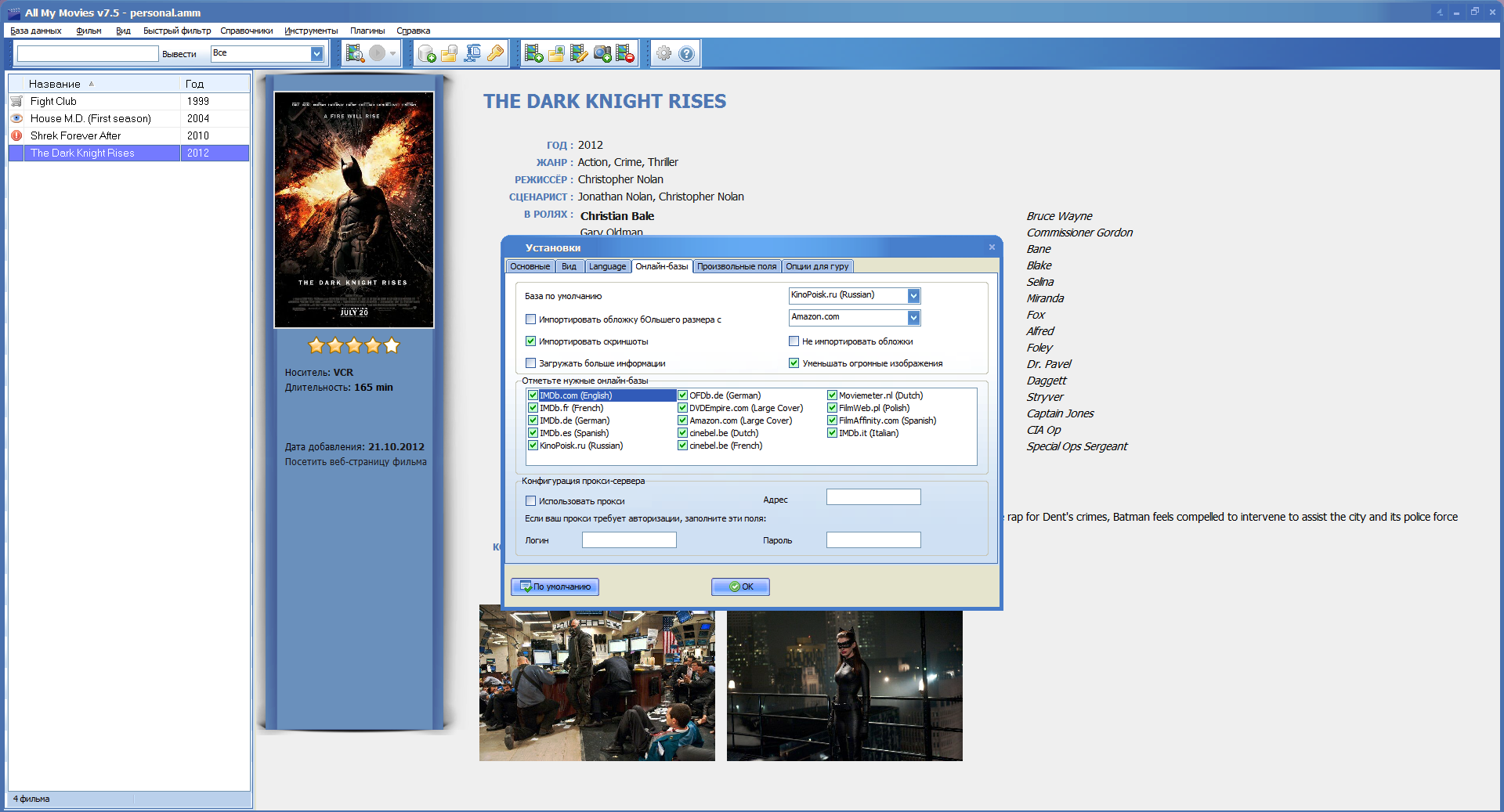
Task: Toggle Уменьшать огромные изображения checkbox
Action: (794, 363)
